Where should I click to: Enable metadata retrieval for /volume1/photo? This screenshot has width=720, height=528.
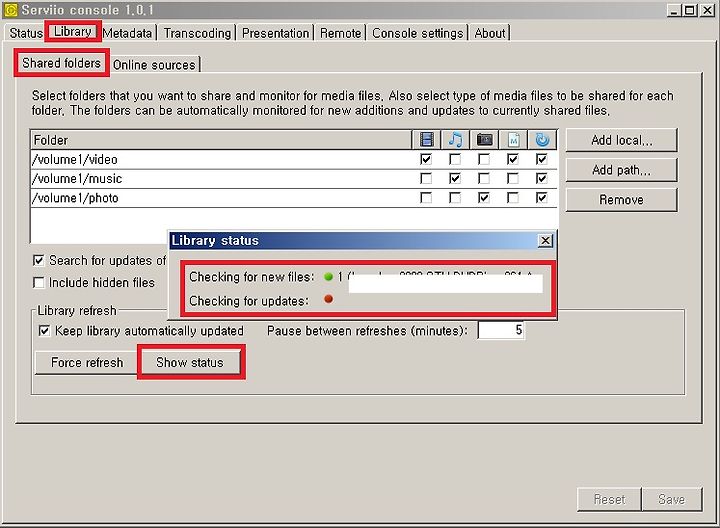[x=513, y=198]
